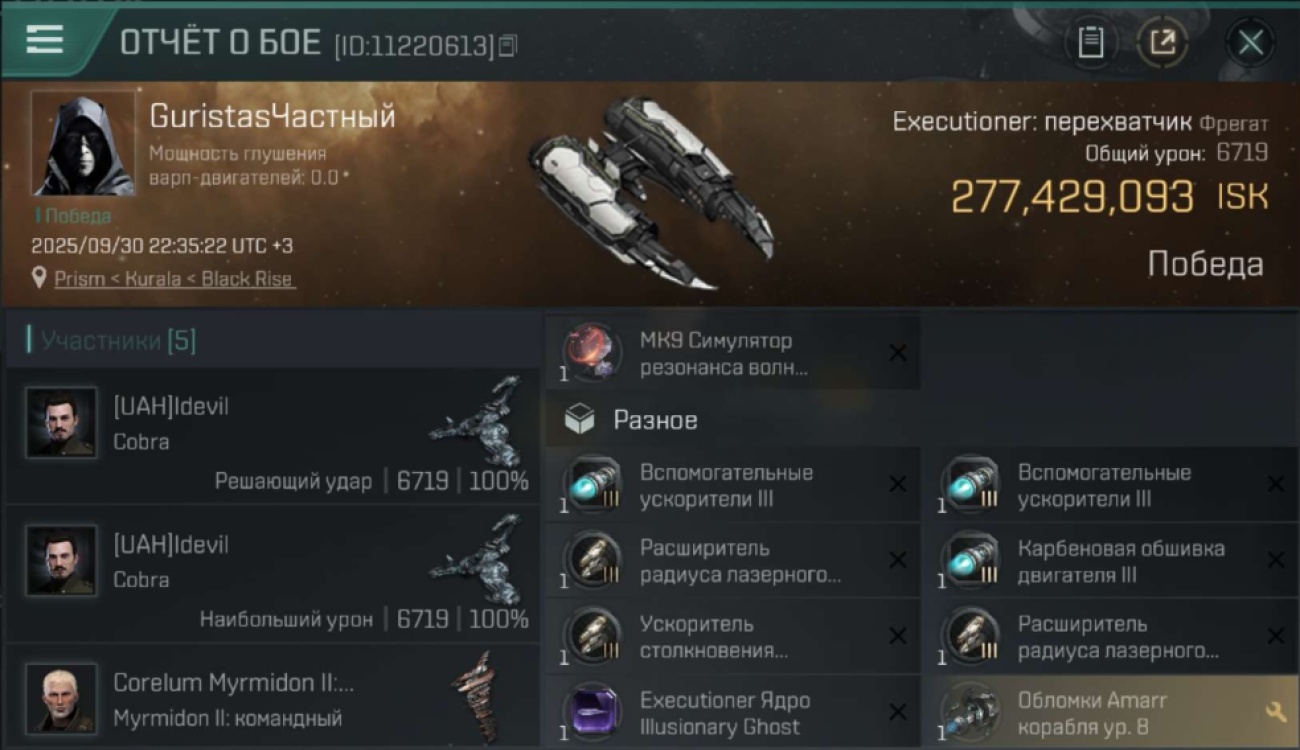The image size is (1300, 750).
Task: View the Executioner ship image
Action: click(650, 192)
